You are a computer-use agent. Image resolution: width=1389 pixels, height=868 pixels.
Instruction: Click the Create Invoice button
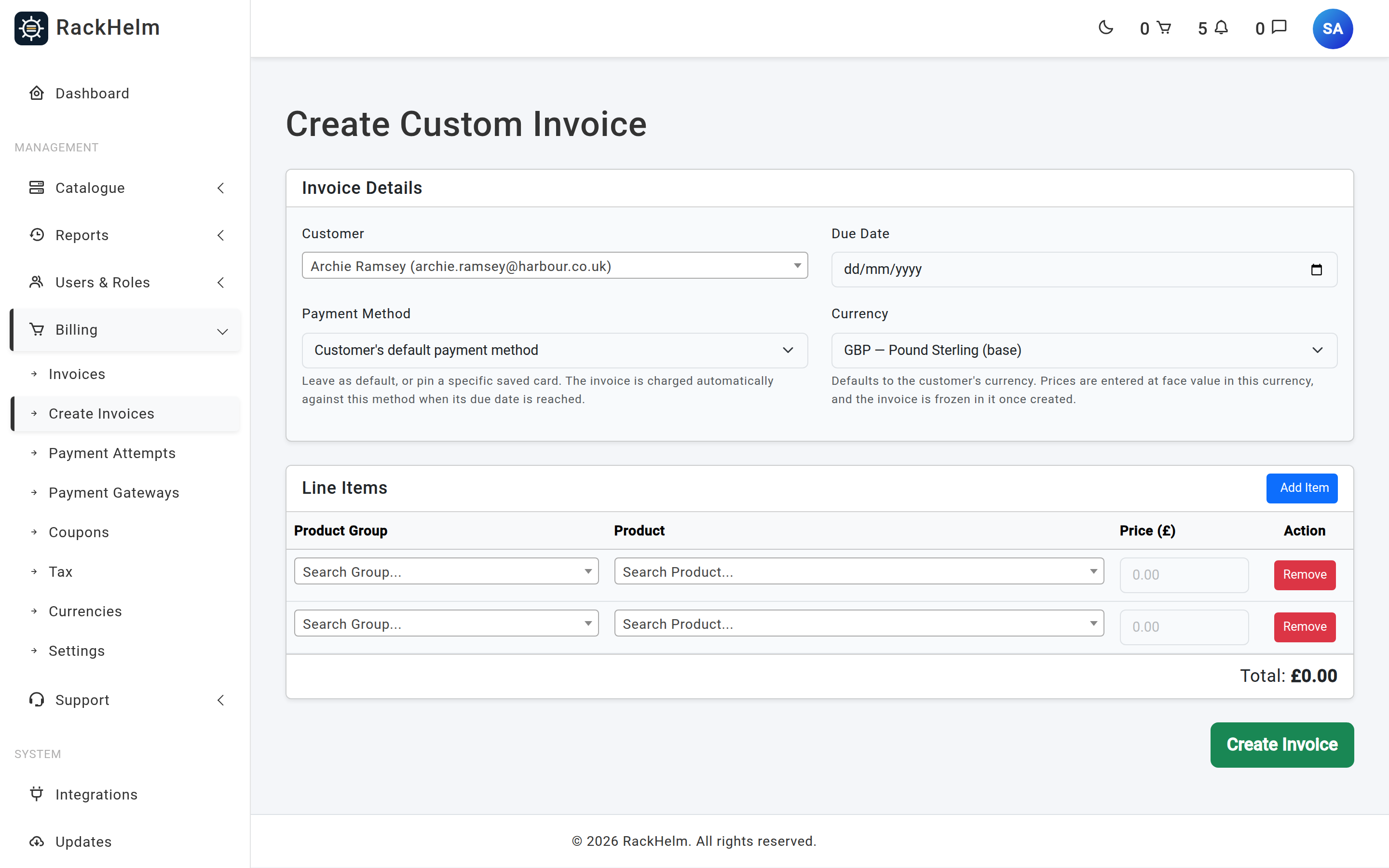tap(1282, 745)
